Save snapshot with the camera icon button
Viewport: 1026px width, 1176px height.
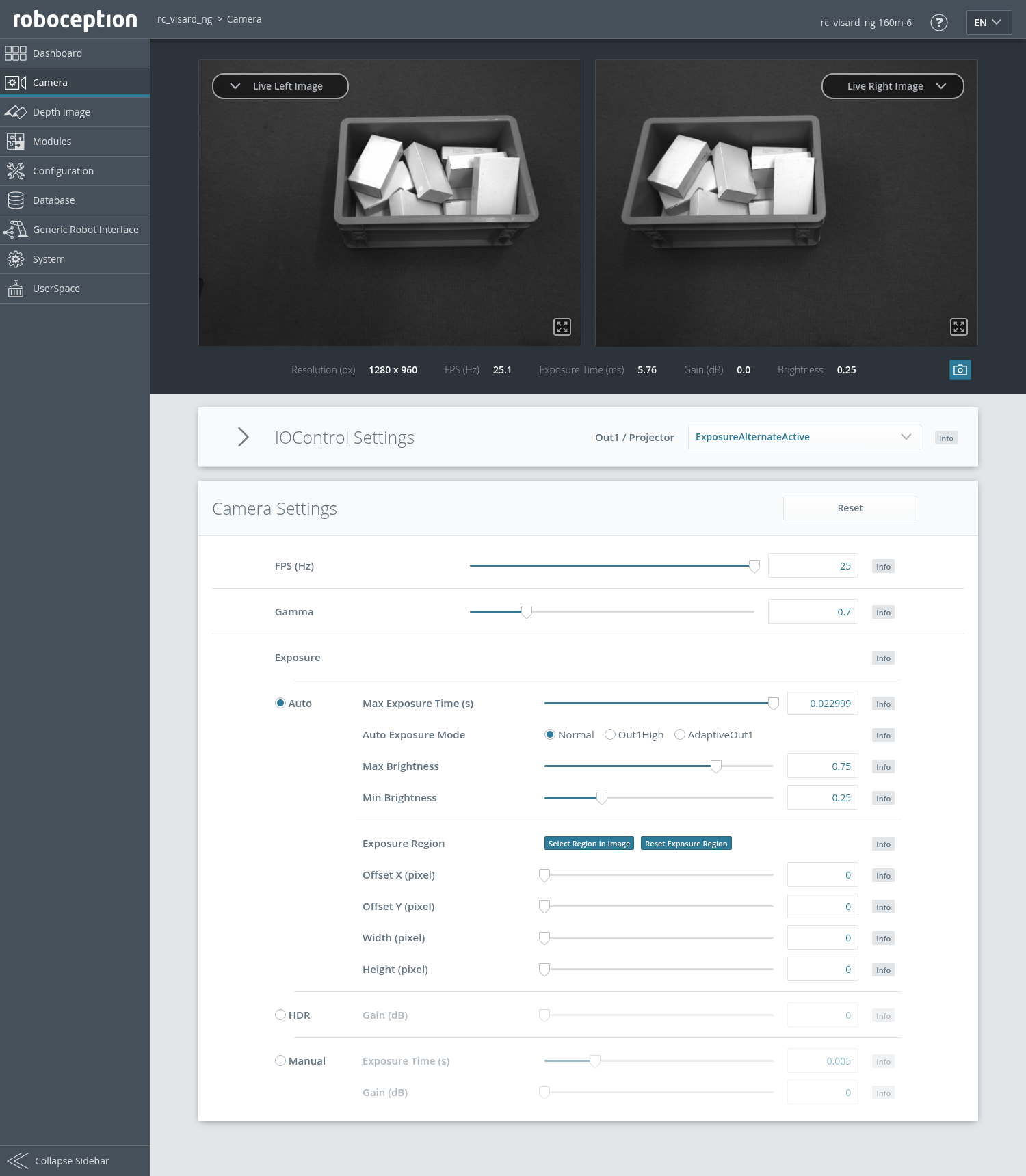(960, 370)
